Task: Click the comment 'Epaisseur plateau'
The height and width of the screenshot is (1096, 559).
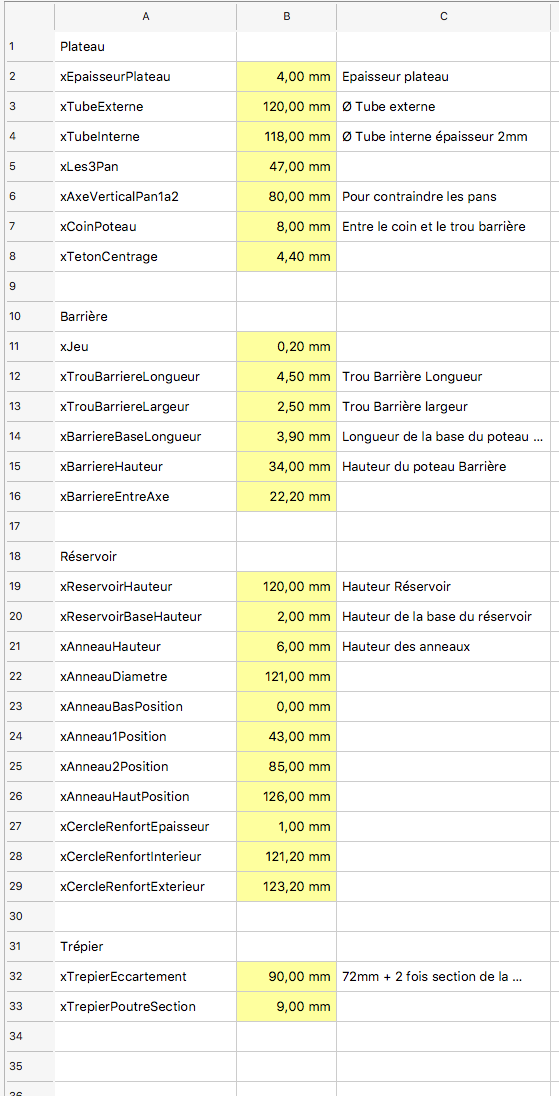Action: (x=444, y=77)
